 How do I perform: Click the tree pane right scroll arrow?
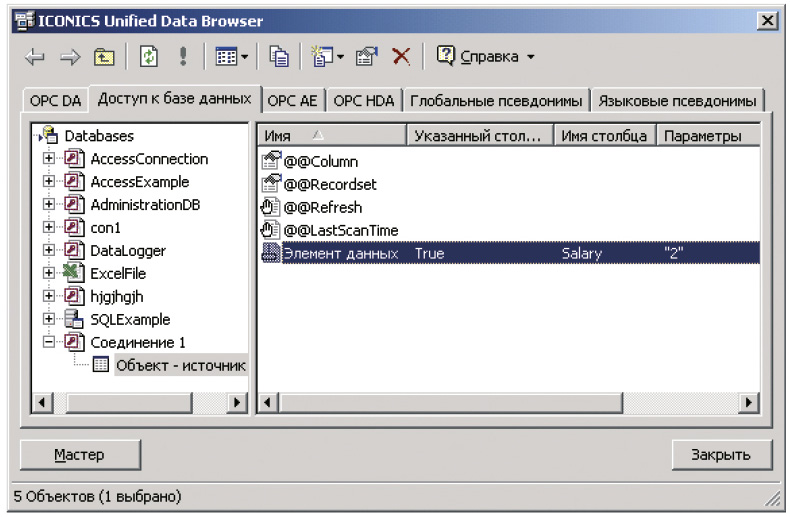[236, 403]
